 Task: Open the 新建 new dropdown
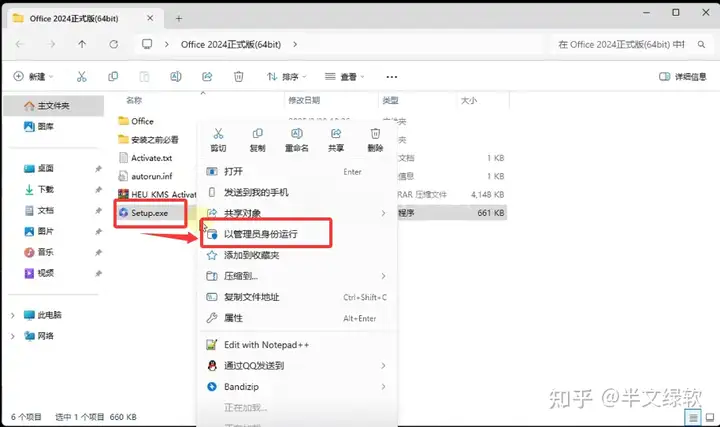pos(33,77)
